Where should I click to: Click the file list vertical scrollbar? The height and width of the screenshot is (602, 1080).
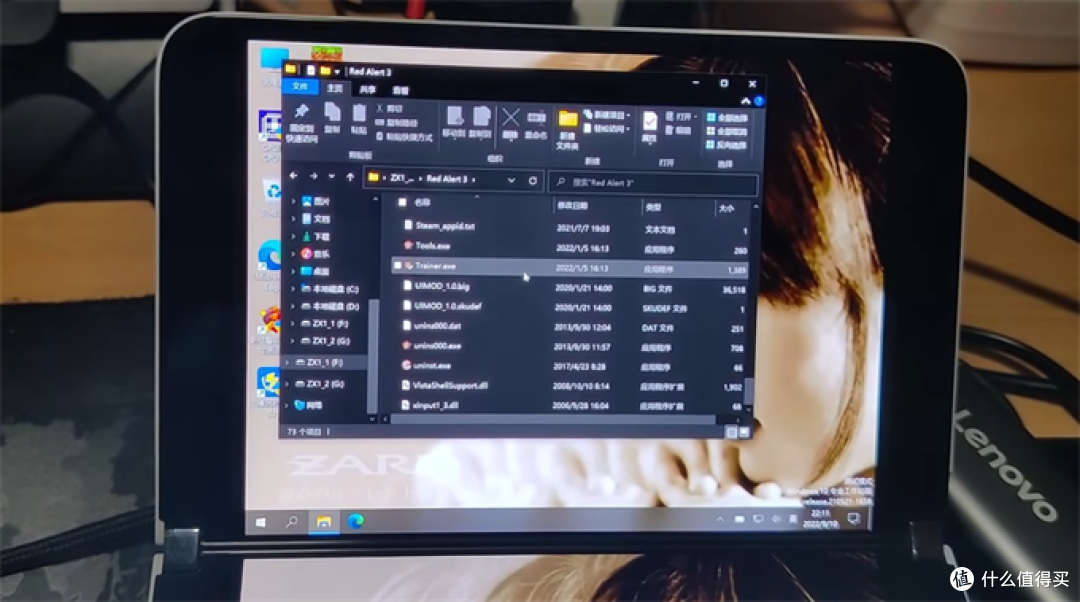(x=748, y=391)
